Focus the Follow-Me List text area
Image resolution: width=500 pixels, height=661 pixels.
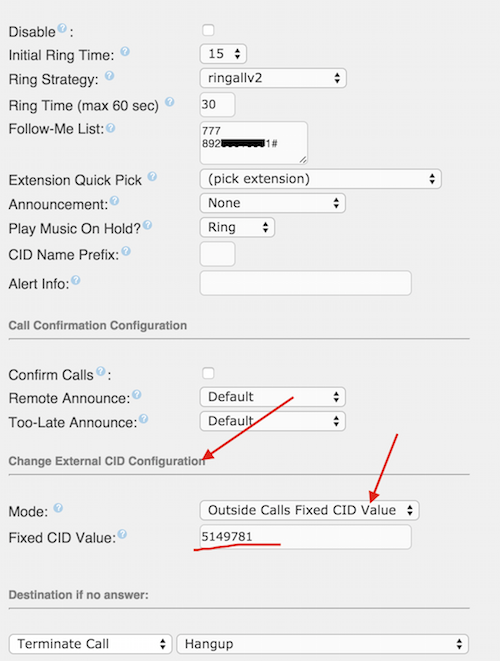[x=254, y=143]
